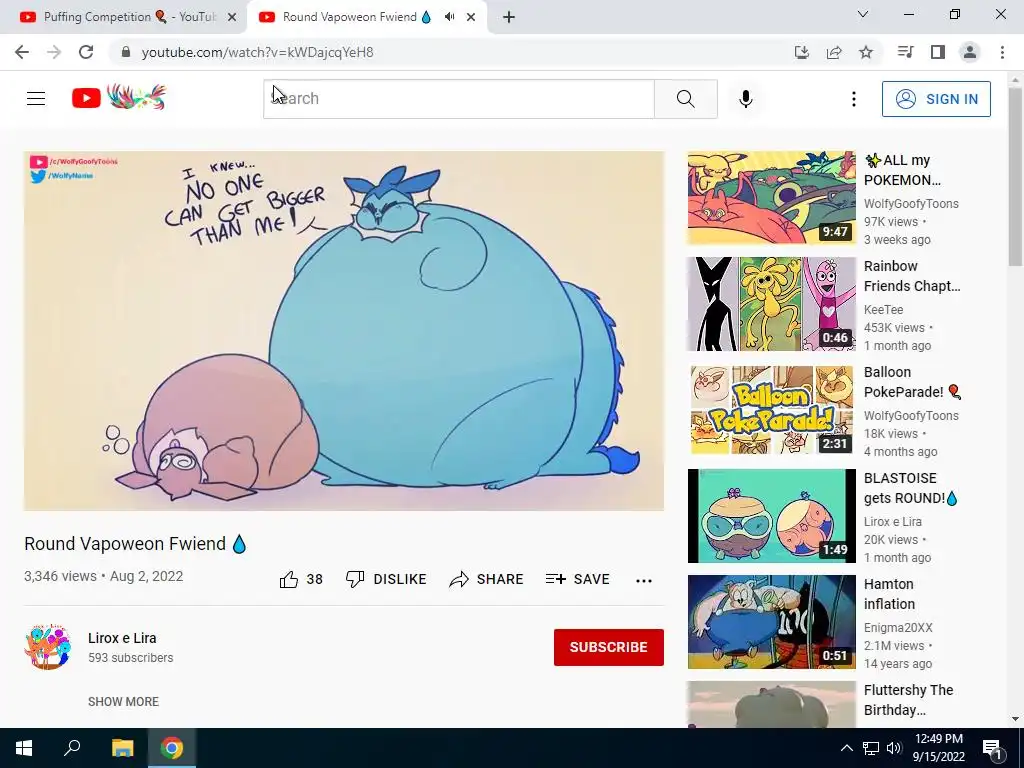Click Chrome icon in taskbar
Image resolution: width=1024 pixels, height=768 pixels.
(172, 748)
